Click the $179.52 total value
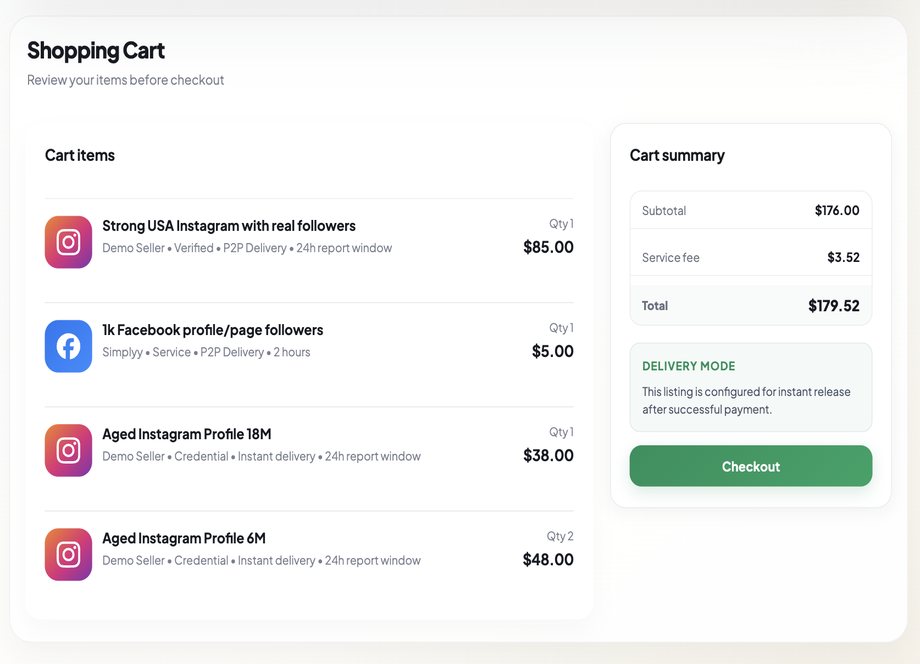This screenshot has height=664, width=920. coord(833,306)
